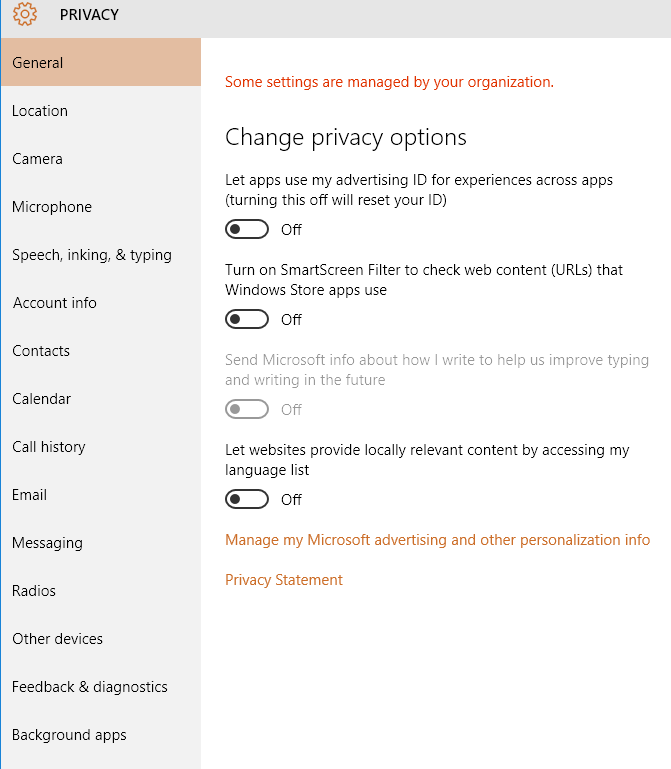Go to Camera privacy settings
Screen dimensions: 671x769
[x=37, y=159]
